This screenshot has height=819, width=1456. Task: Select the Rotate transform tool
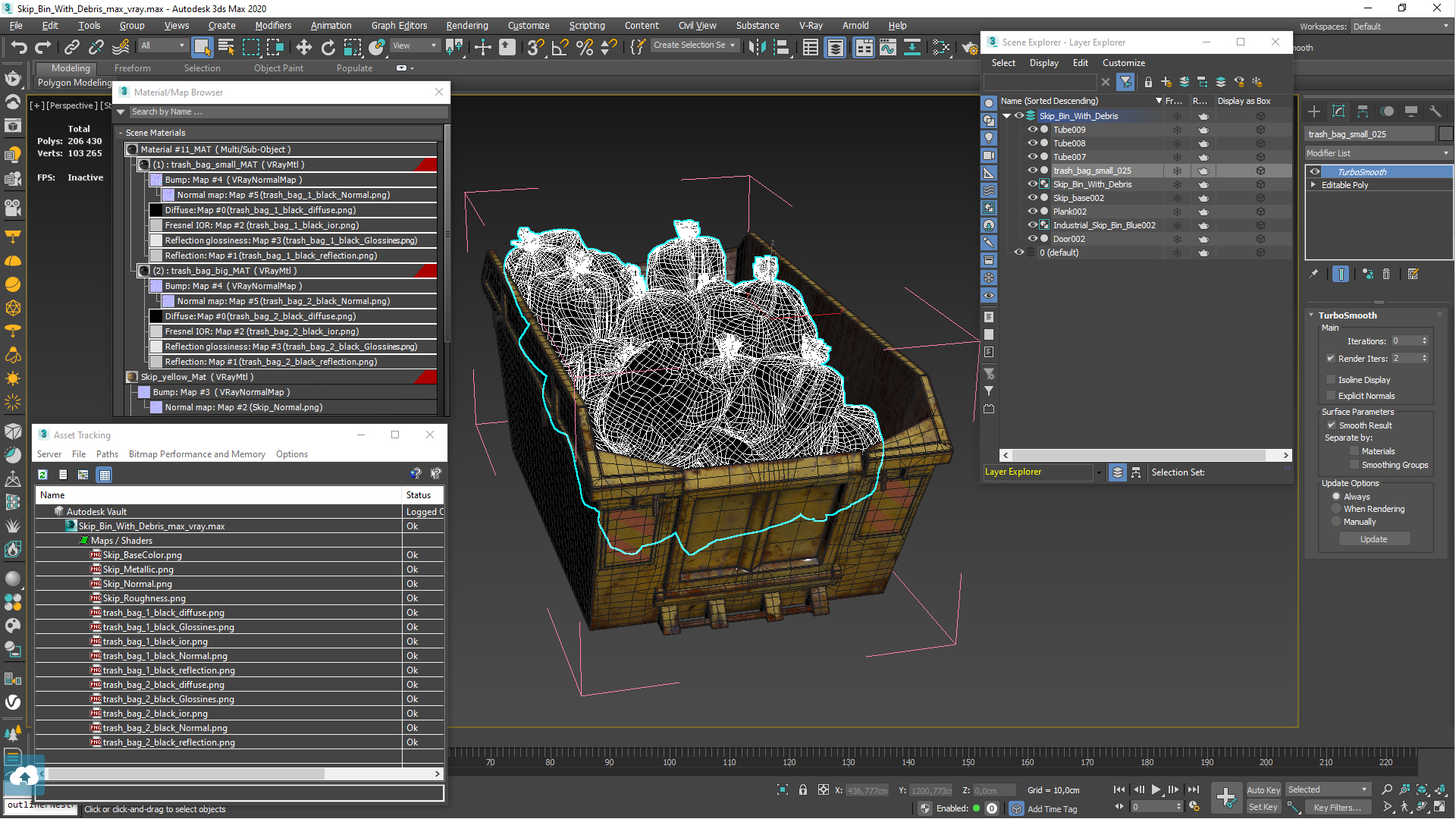click(328, 47)
